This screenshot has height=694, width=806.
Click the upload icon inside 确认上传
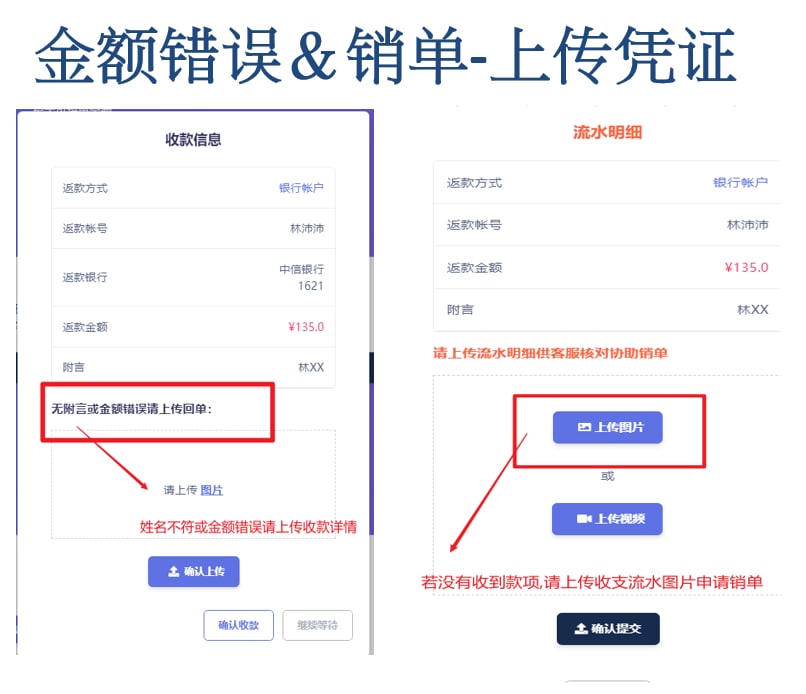(x=174, y=571)
